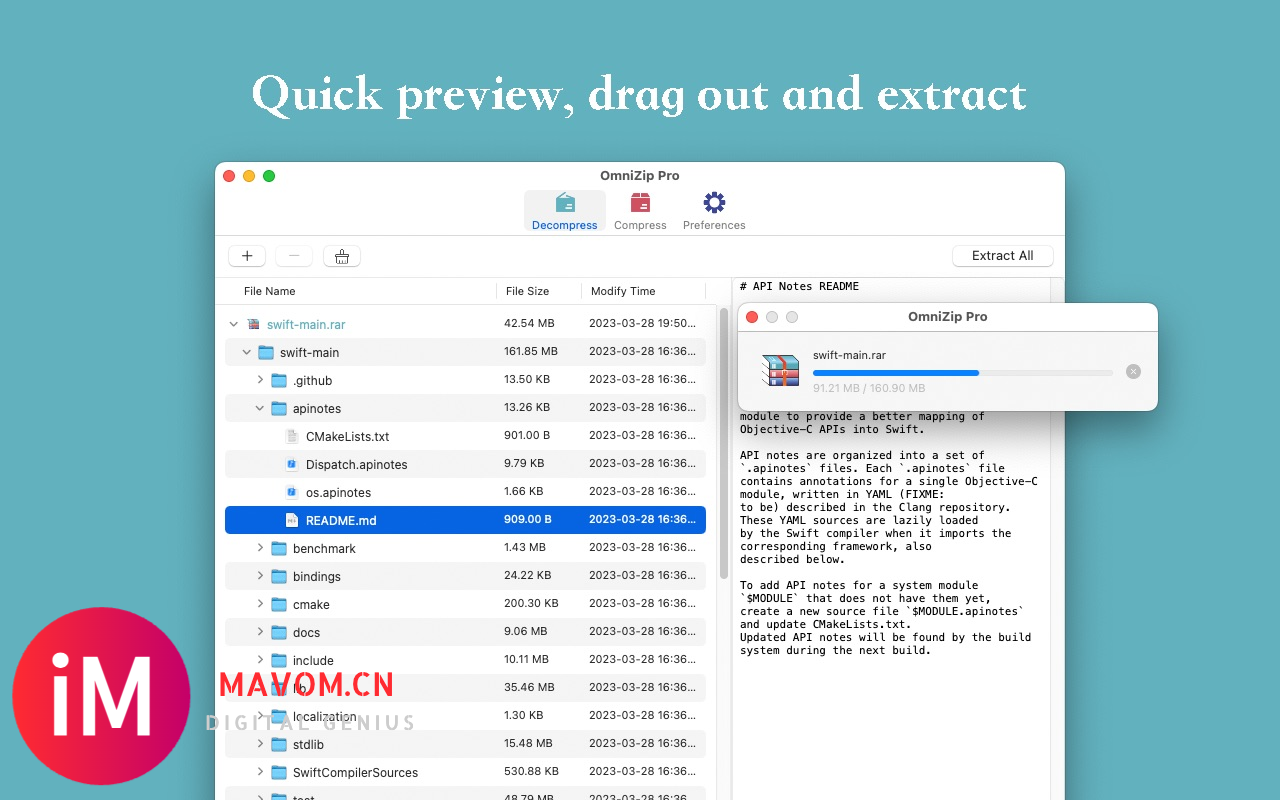Expand the cmake folder
Image resolution: width=1280 pixels, height=800 pixels.
click(x=260, y=604)
